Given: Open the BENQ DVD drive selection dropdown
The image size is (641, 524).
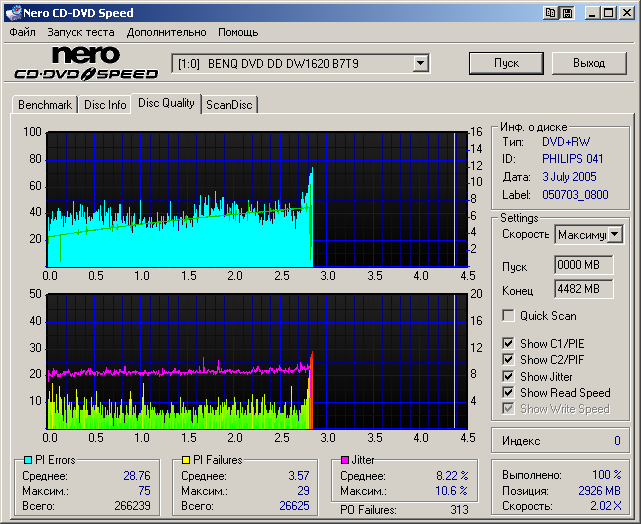Looking at the screenshot, I should tap(421, 64).
